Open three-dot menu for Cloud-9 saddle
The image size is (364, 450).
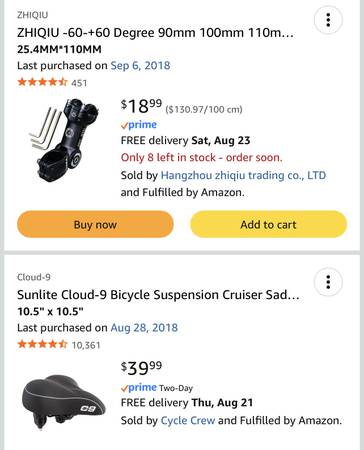(x=328, y=282)
